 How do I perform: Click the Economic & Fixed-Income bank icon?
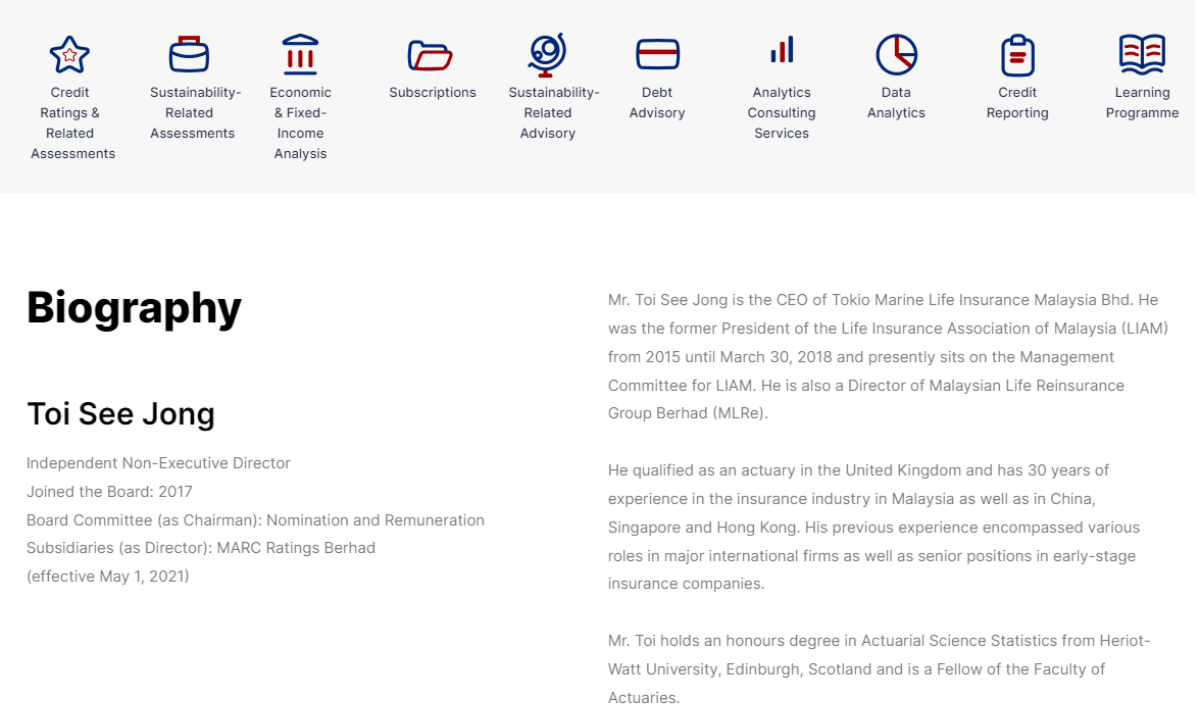(300, 54)
